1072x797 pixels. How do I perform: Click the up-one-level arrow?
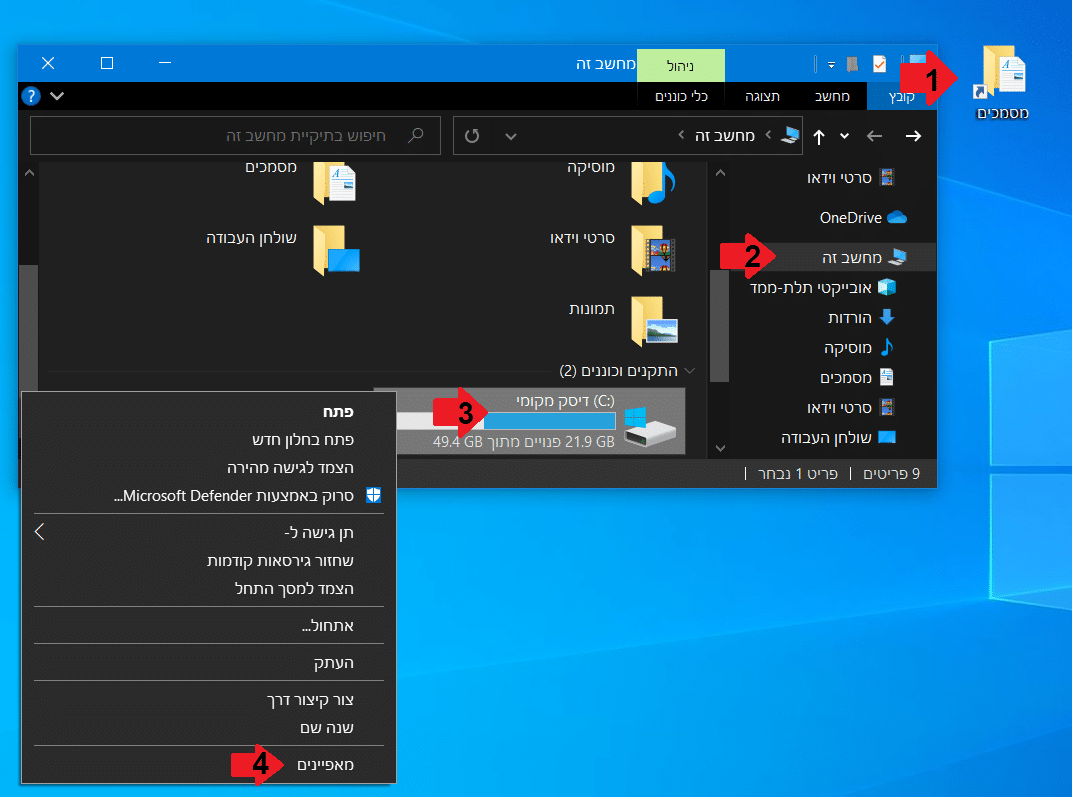click(x=819, y=136)
